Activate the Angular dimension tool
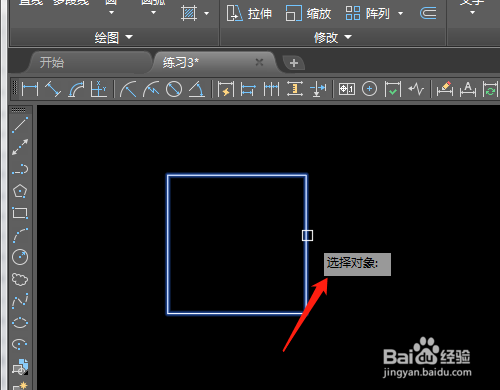500x390 pixels. coord(197,89)
